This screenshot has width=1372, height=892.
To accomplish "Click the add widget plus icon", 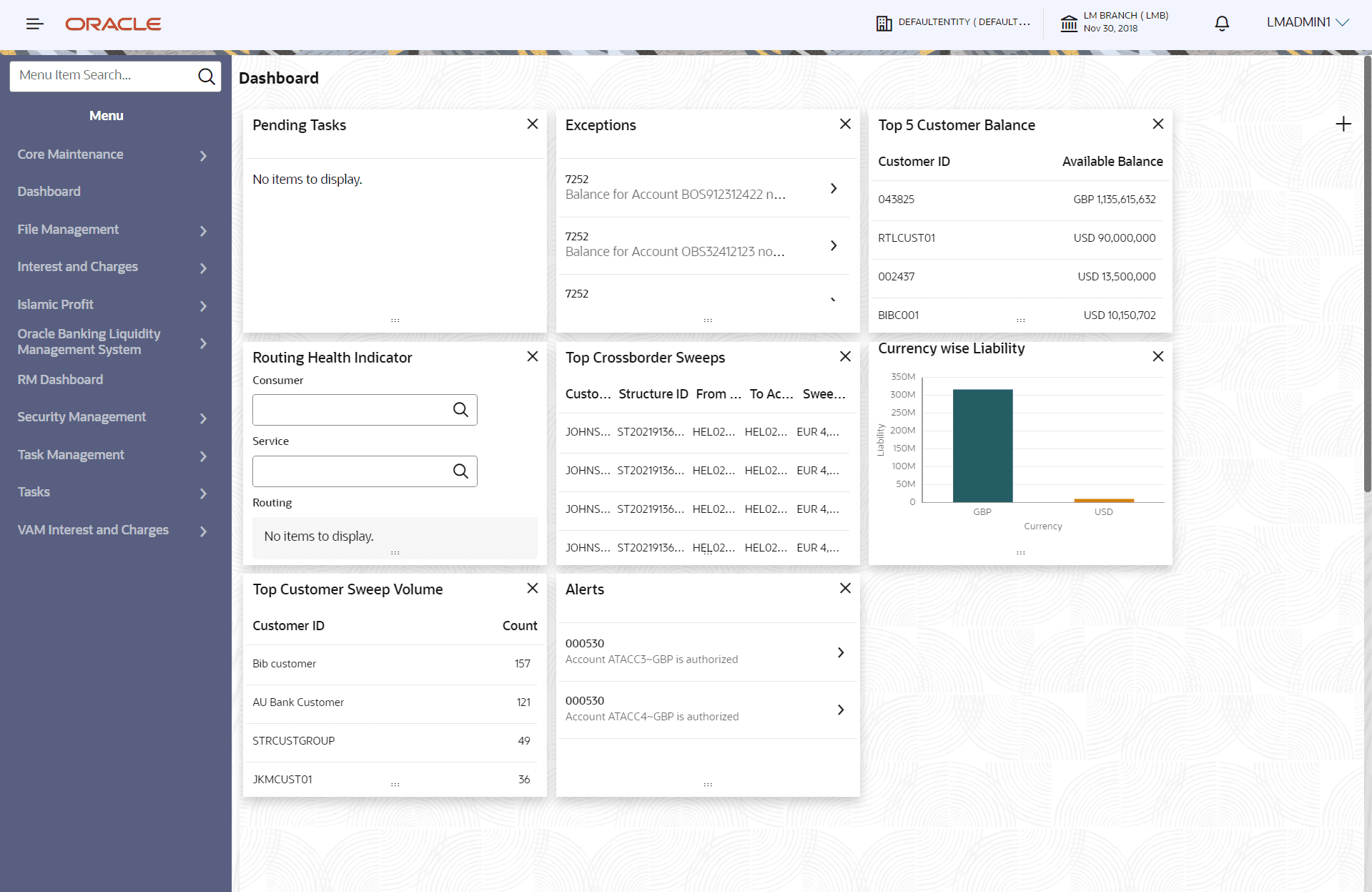I will 1343,124.
